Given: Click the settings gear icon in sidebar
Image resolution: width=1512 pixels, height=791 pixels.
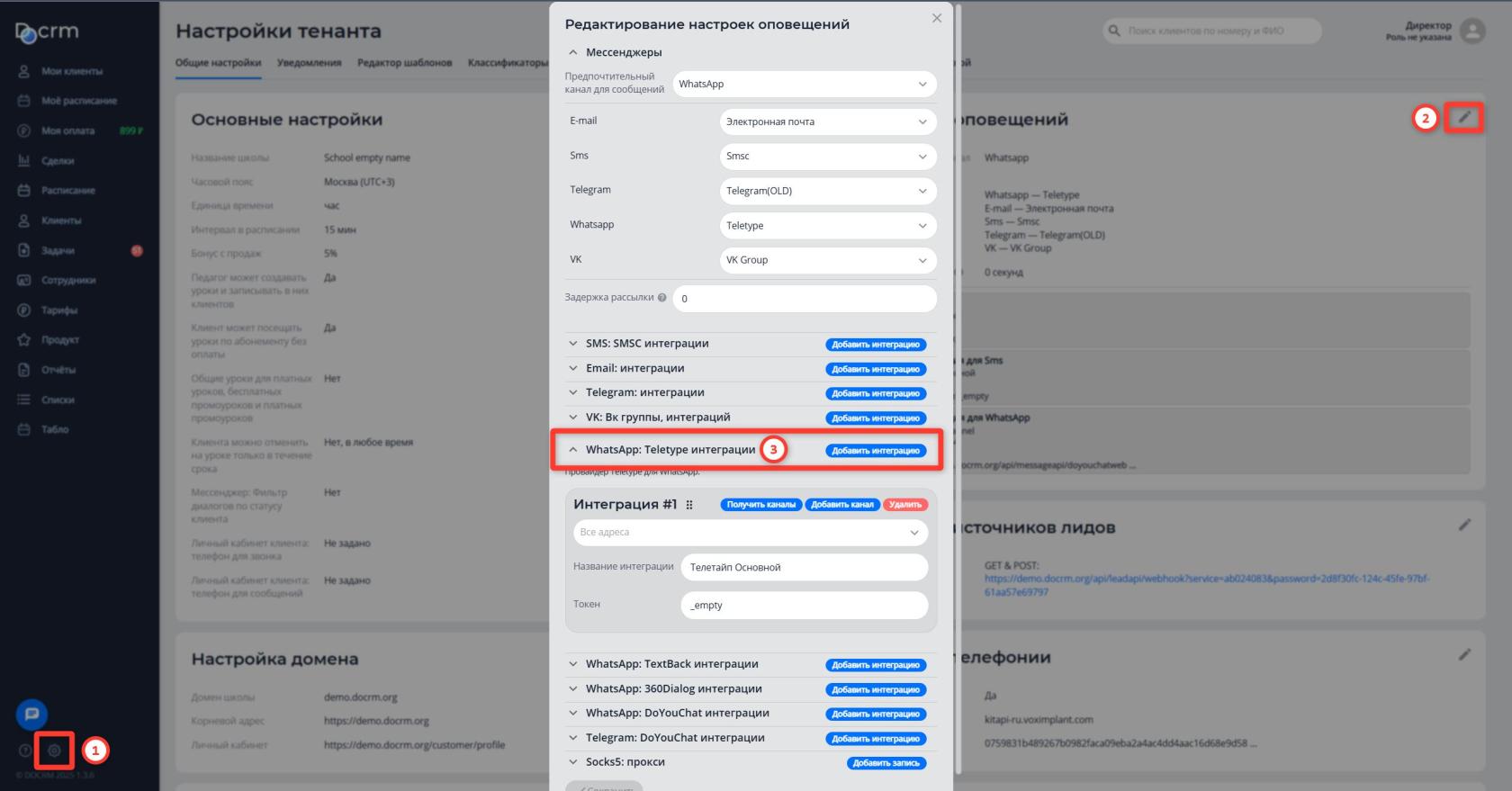Looking at the screenshot, I should 54,750.
